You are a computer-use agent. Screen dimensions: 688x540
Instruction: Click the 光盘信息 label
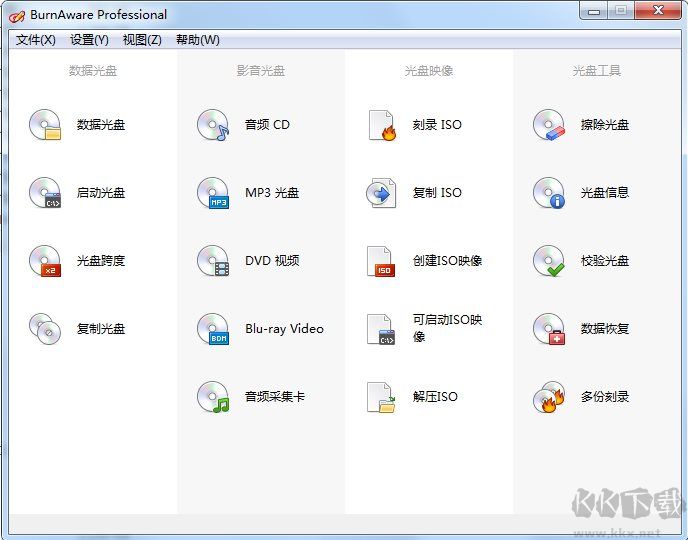click(x=605, y=193)
